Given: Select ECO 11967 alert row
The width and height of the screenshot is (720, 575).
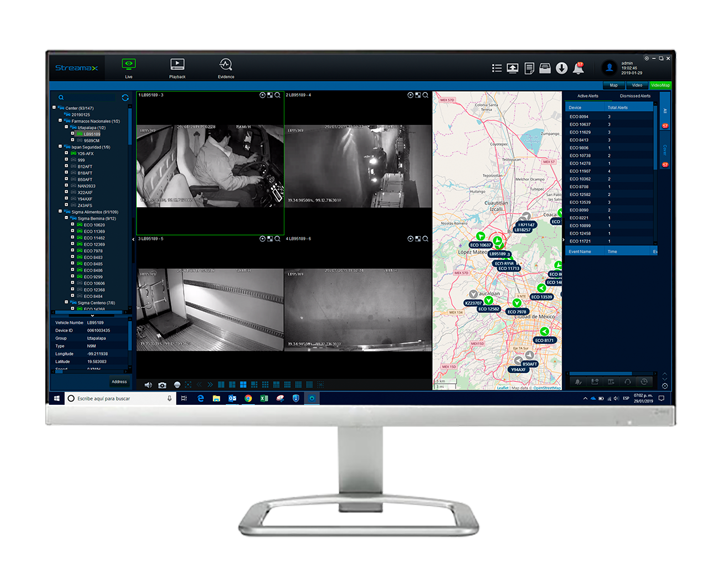Looking at the screenshot, I should pyautogui.click(x=609, y=171).
